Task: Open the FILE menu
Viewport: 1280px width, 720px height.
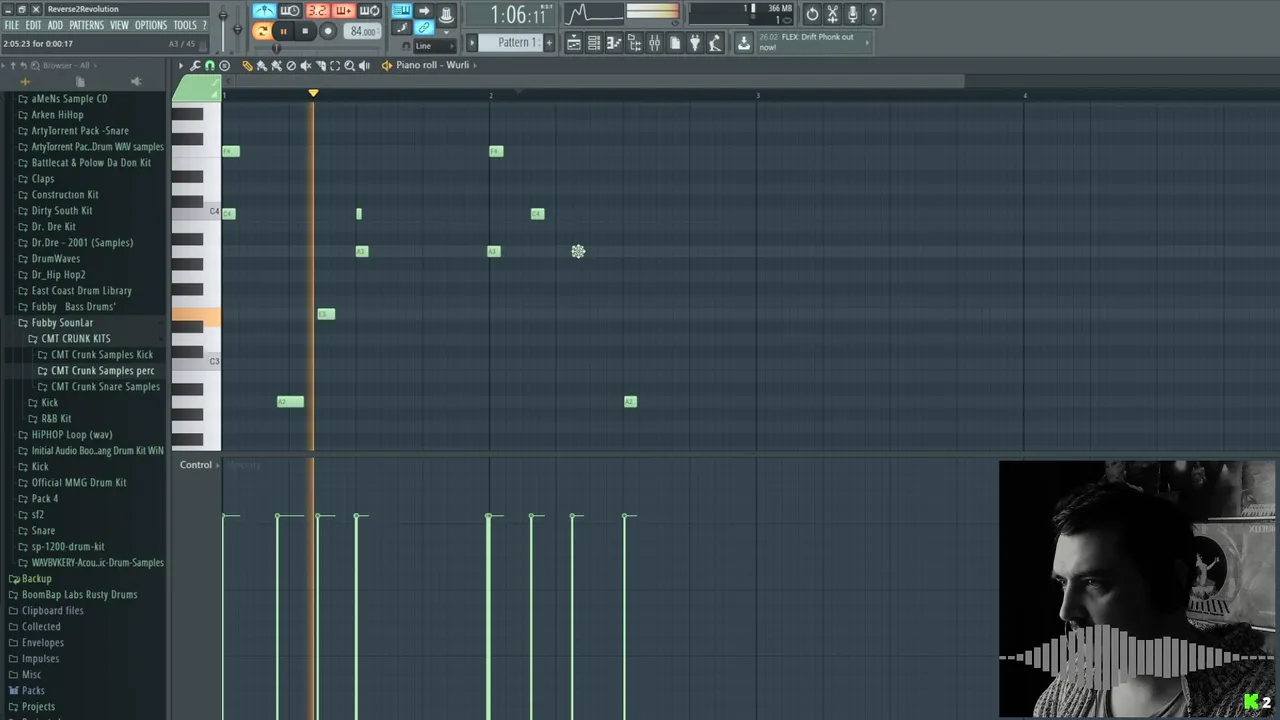Action: point(12,25)
